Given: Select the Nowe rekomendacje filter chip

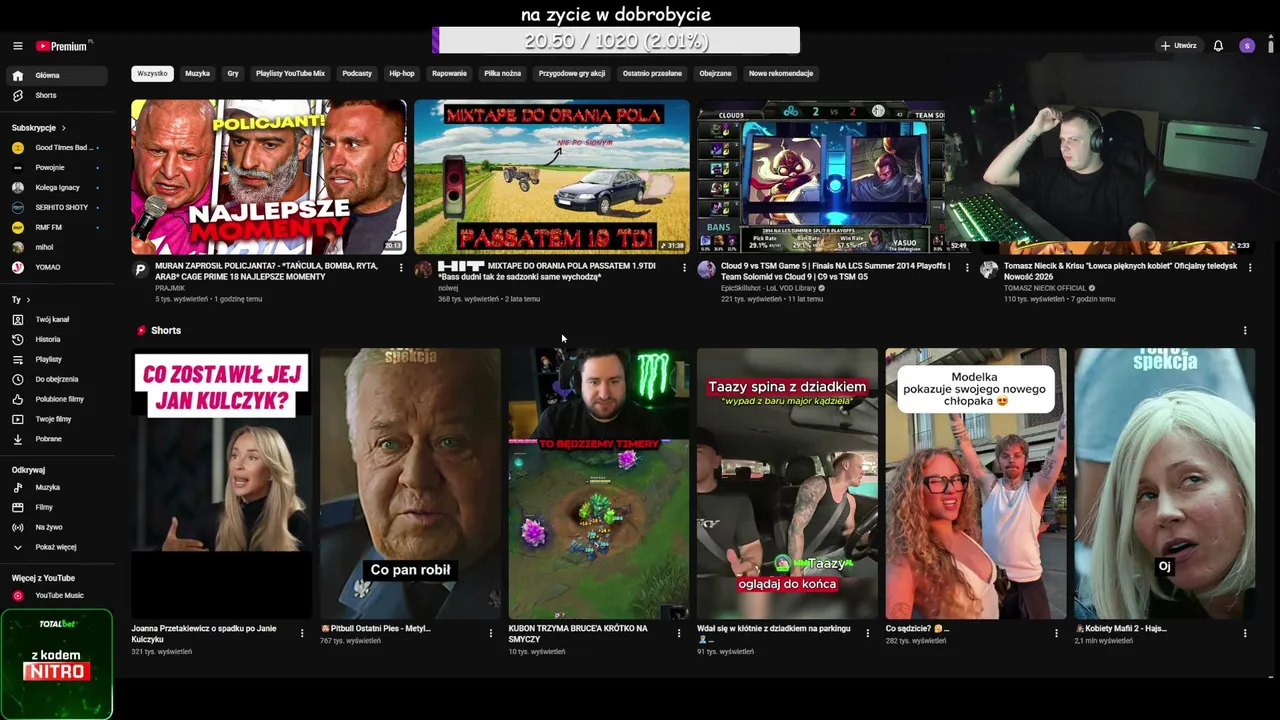Looking at the screenshot, I should tap(781, 73).
